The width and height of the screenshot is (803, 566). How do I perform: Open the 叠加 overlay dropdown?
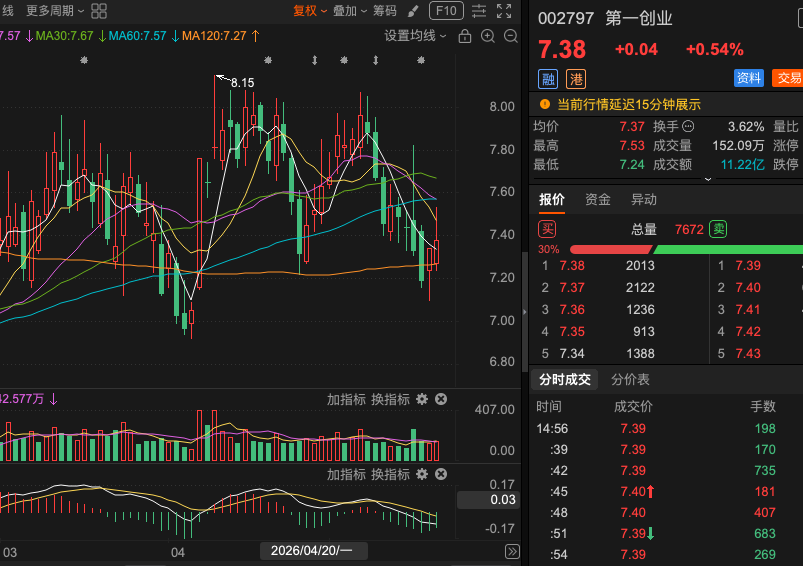click(350, 11)
